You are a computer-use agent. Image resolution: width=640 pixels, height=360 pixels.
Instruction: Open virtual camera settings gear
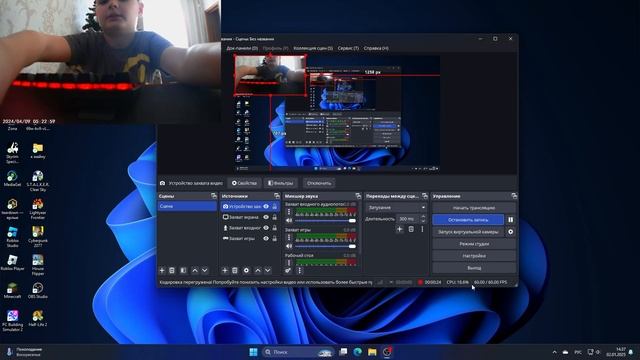click(x=511, y=232)
